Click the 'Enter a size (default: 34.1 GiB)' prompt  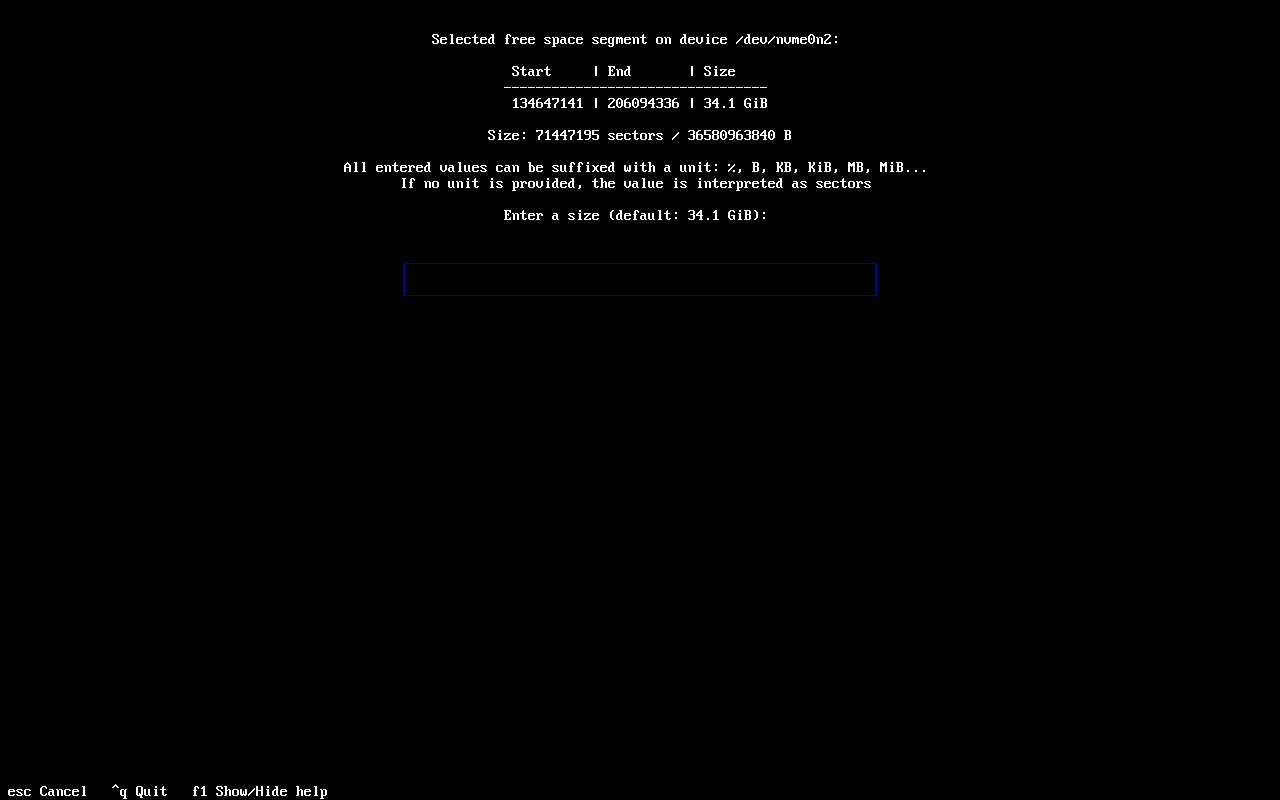[636, 215]
